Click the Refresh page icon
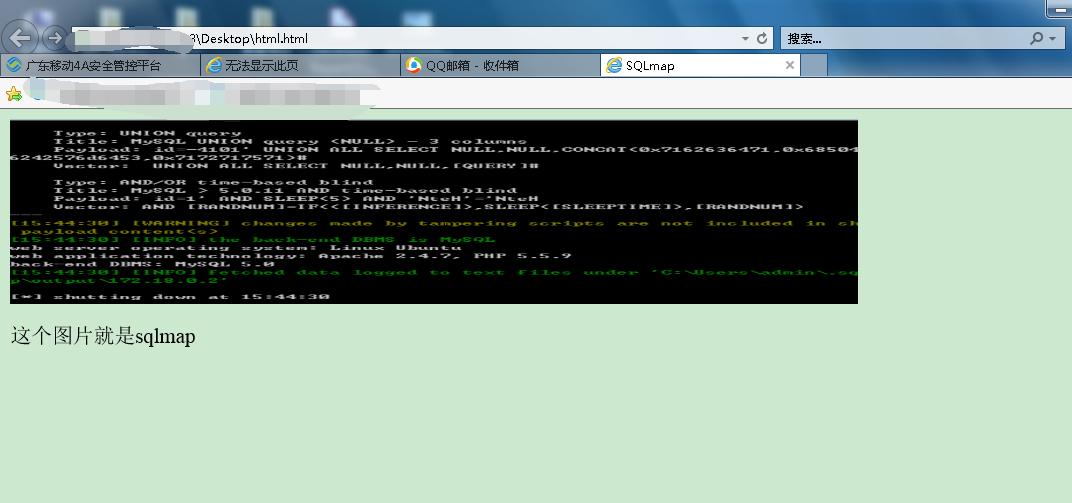This screenshot has width=1072, height=503. 762,39
